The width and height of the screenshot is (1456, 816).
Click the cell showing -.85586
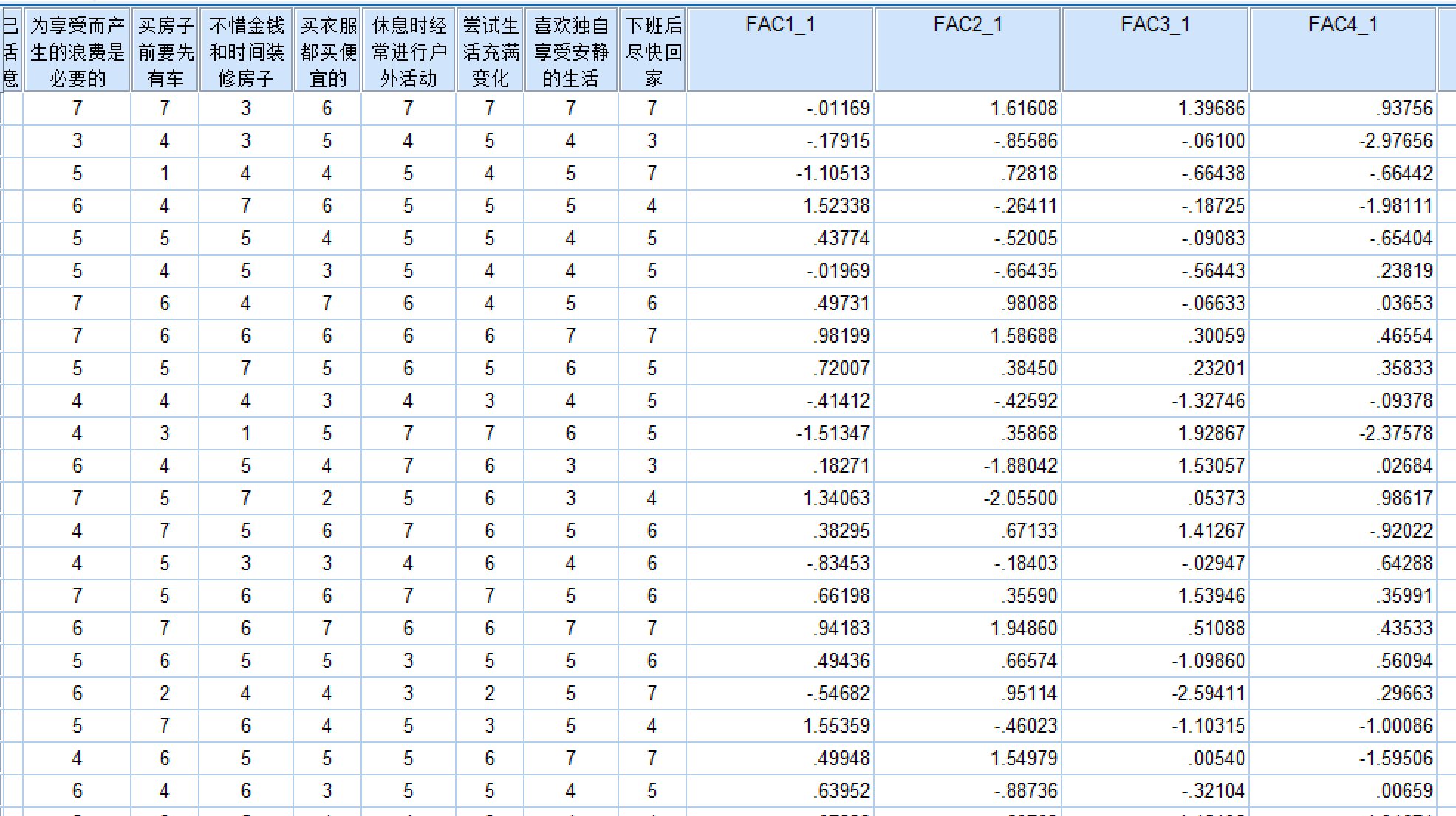tap(968, 141)
